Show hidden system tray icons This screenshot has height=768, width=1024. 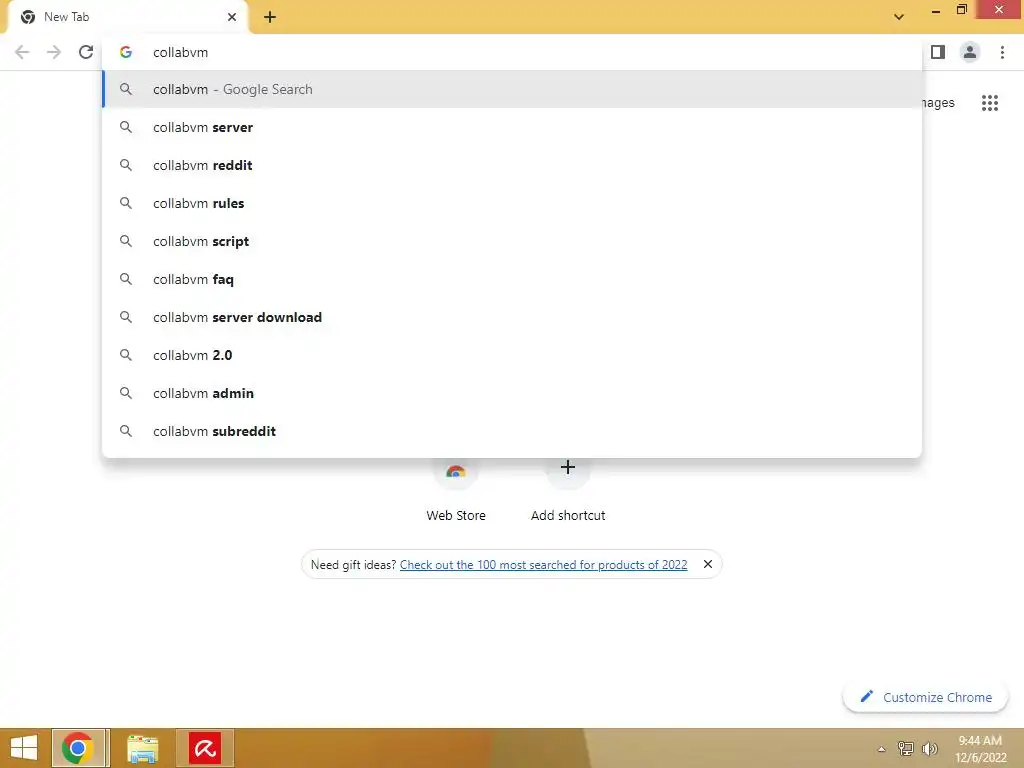tap(882, 749)
